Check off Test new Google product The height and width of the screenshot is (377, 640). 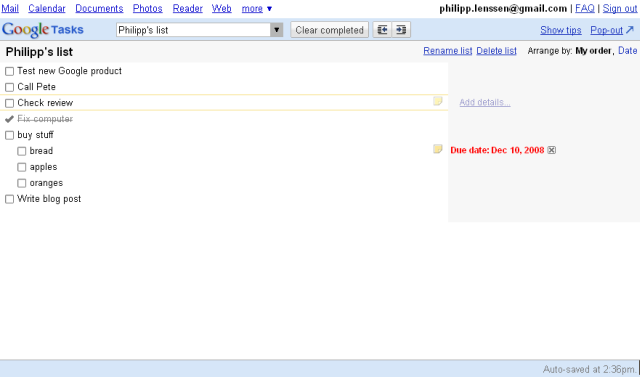(9, 71)
